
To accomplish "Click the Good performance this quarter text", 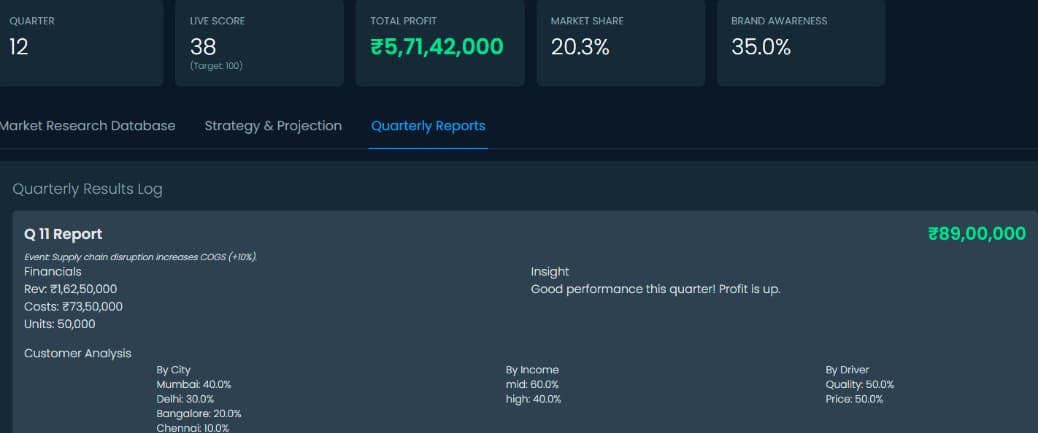I will click(x=656, y=289).
